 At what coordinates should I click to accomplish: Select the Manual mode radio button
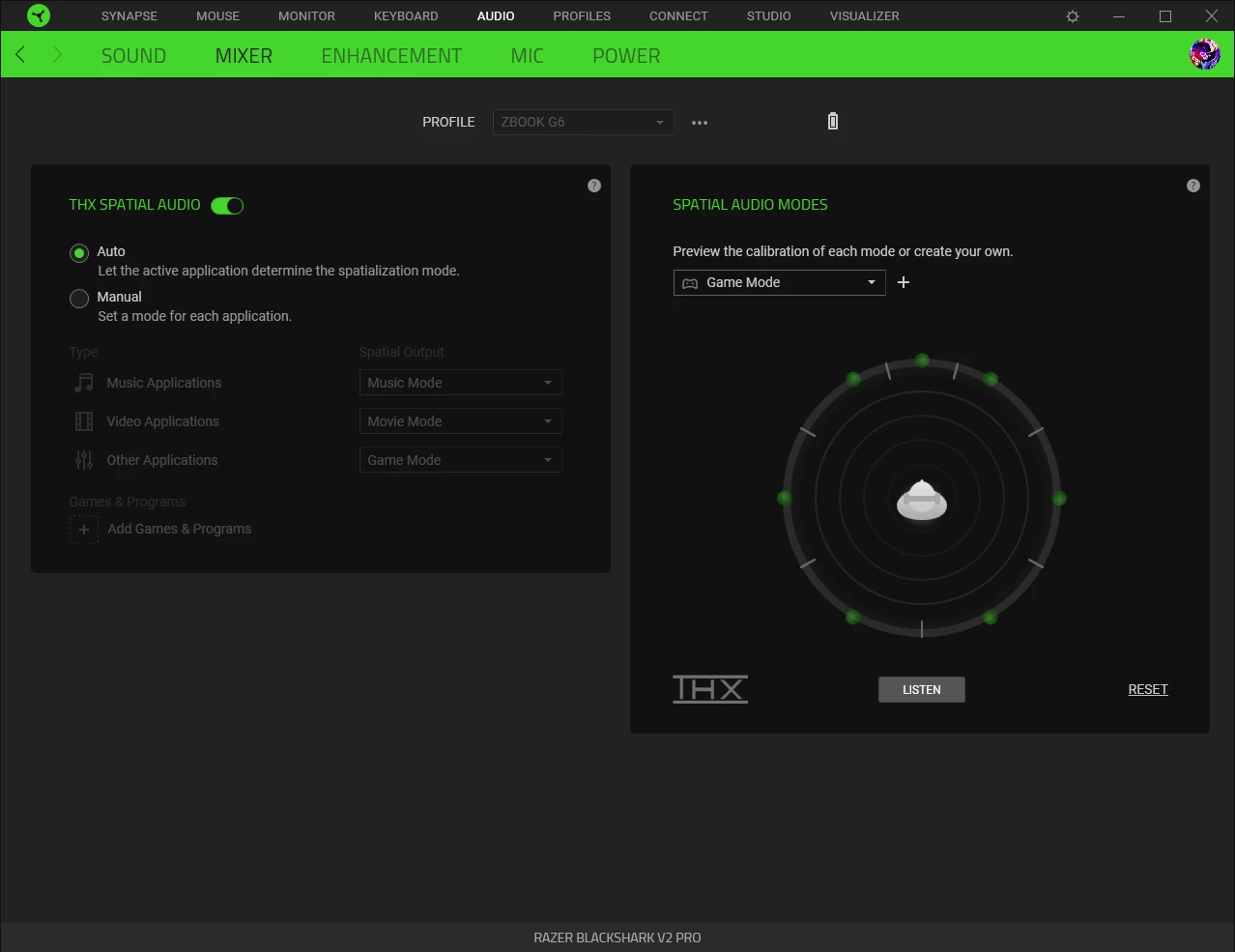79,299
